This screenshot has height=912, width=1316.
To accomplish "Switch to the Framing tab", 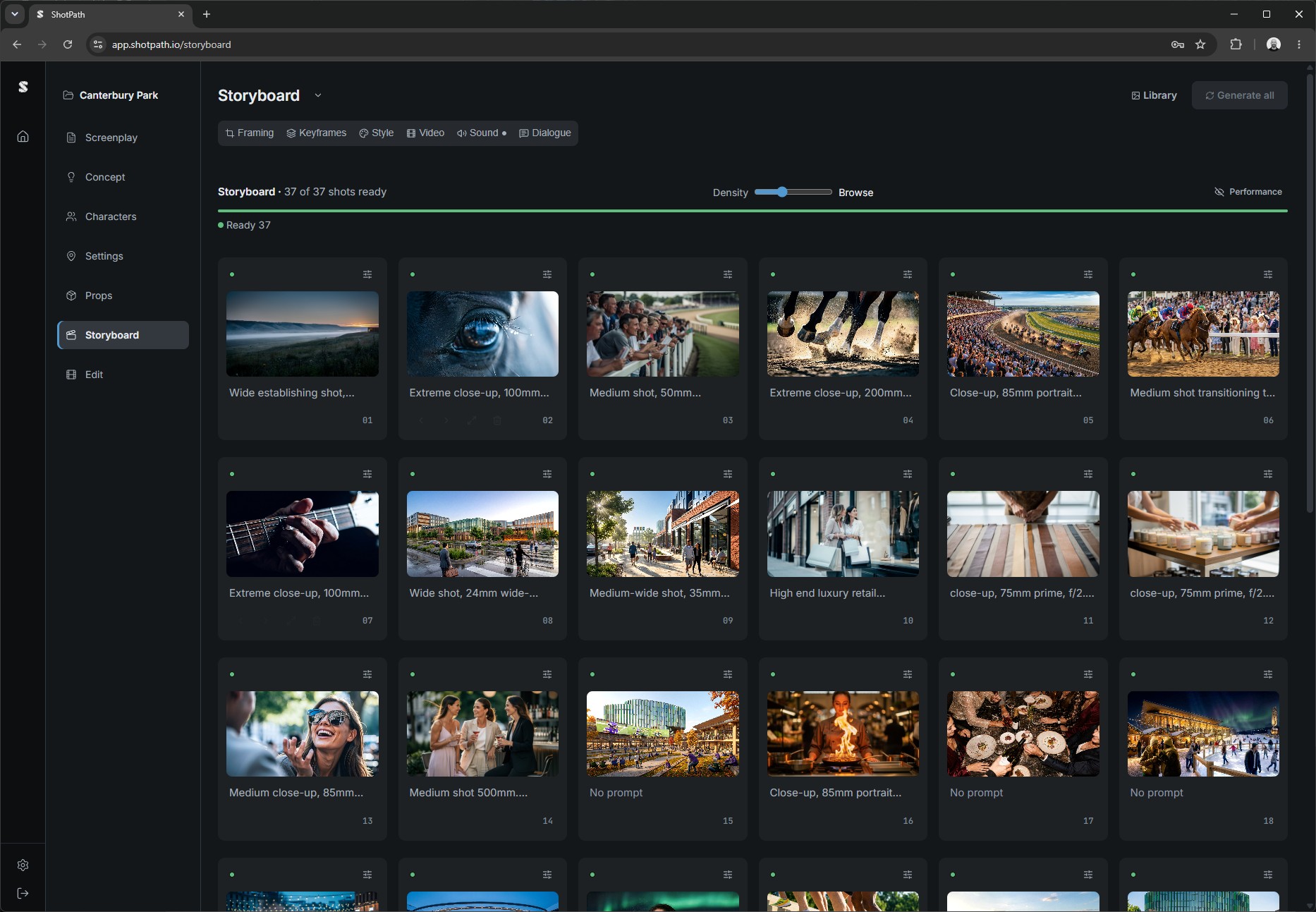I will coord(250,133).
